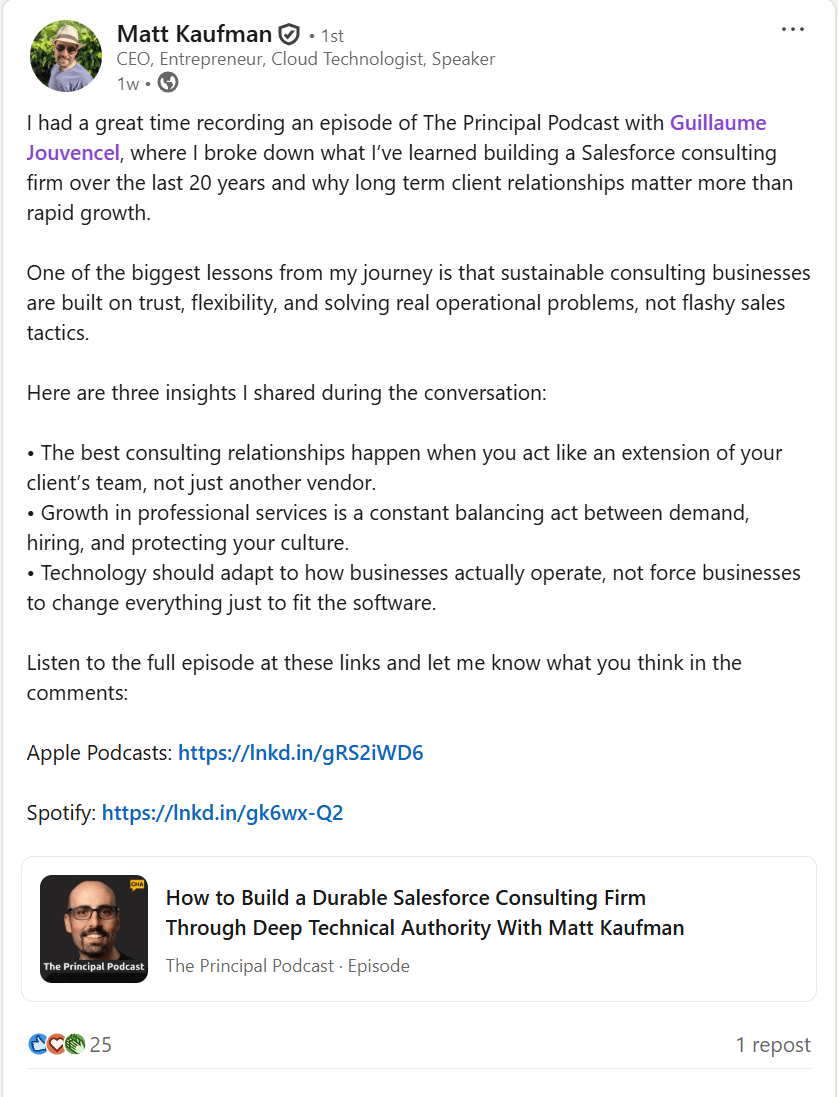Open Matt Kaufman's profile photo
This screenshot has width=838, height=1097.
(66, 56)
